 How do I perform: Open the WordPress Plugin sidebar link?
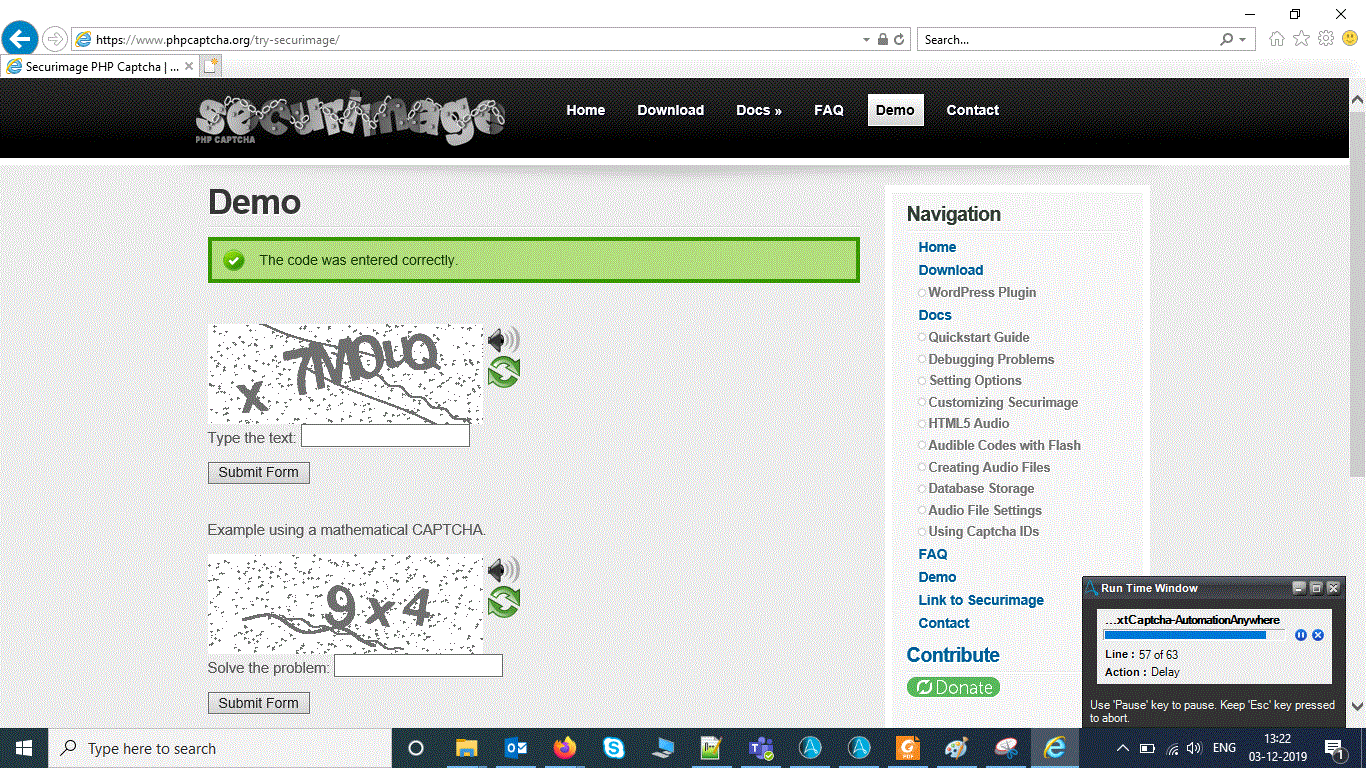coord(982,292)
